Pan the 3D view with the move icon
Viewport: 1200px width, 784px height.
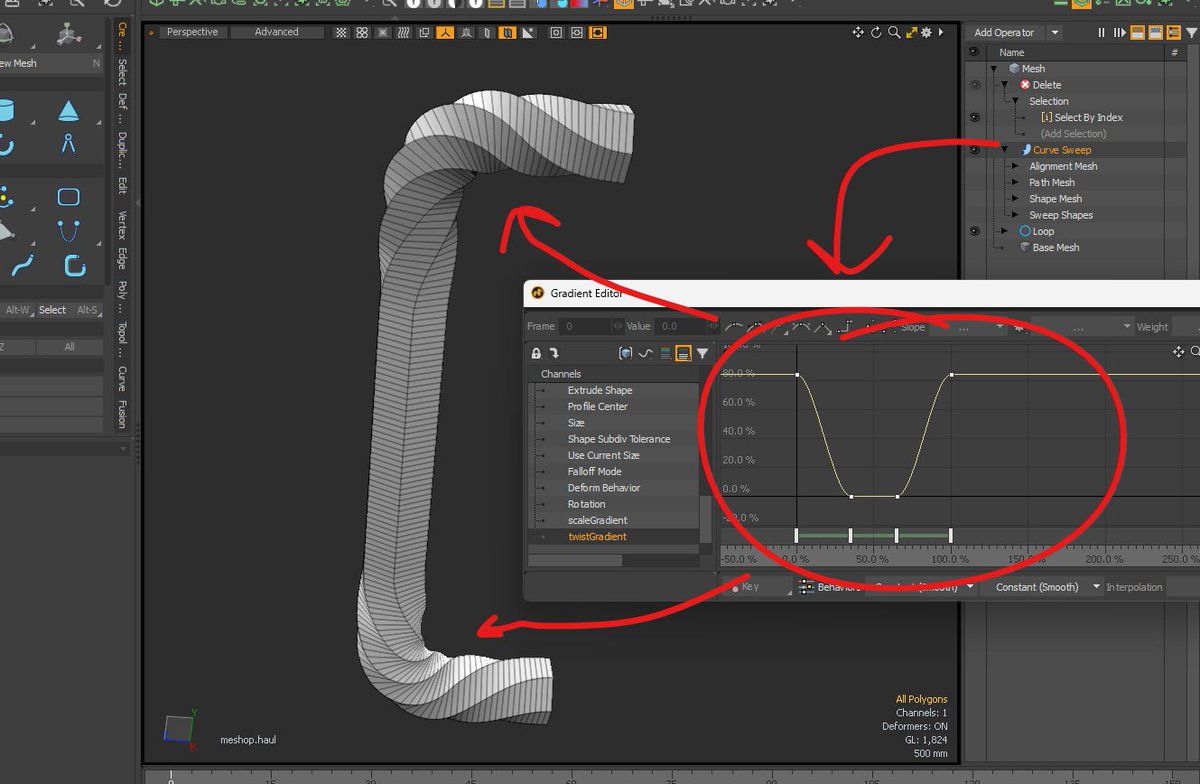point(858,32)
